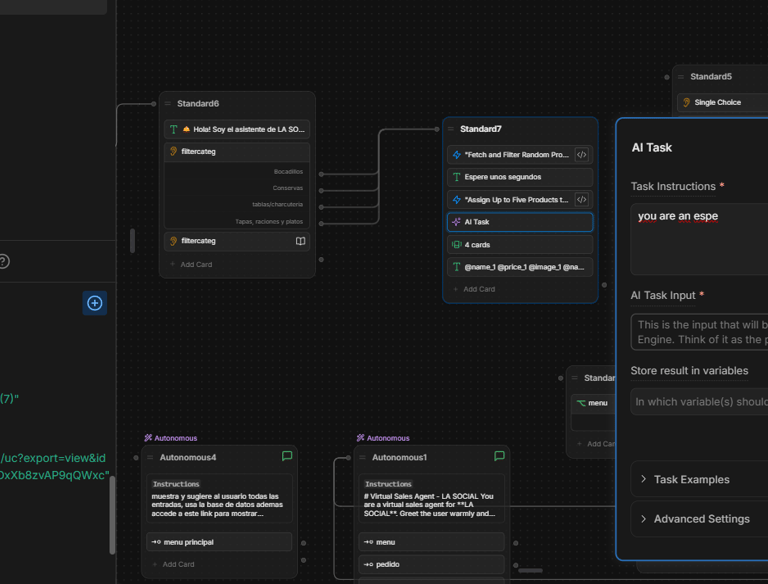Image resolution: width=768 pixels, height=584 pixels.
Task: Click drag handle of Standard5 node
Action: click(x=681, y=76)
